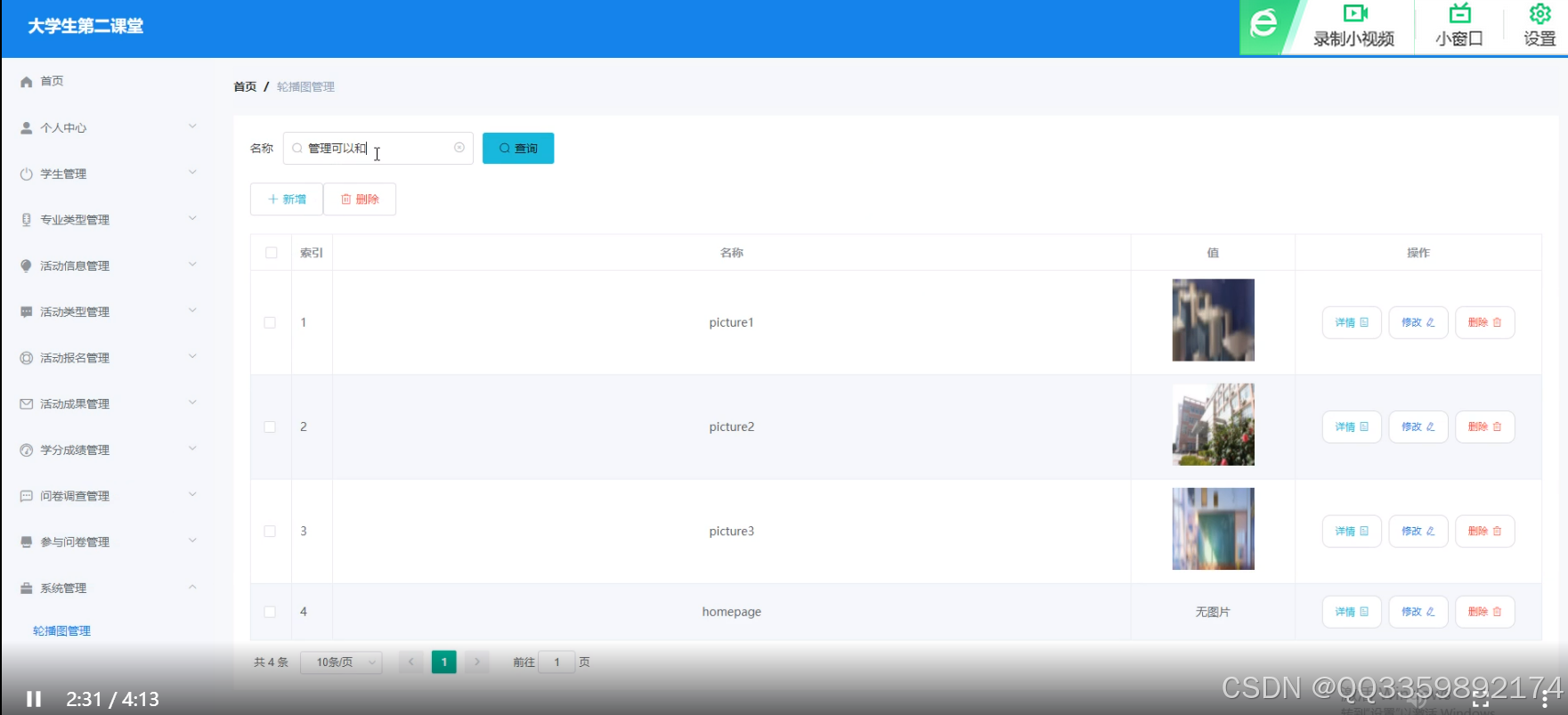
Task: View 详情 for picture1
Action: pos(1352,322)
